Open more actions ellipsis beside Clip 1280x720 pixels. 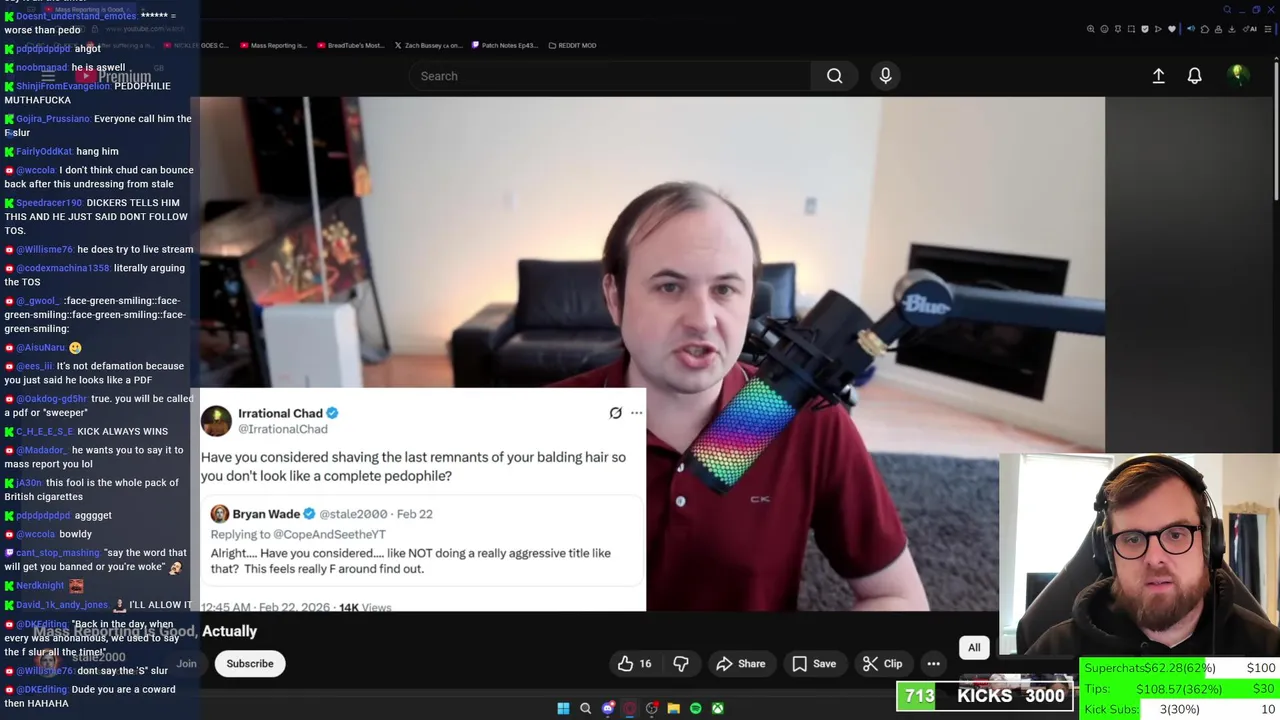(933, 664)
